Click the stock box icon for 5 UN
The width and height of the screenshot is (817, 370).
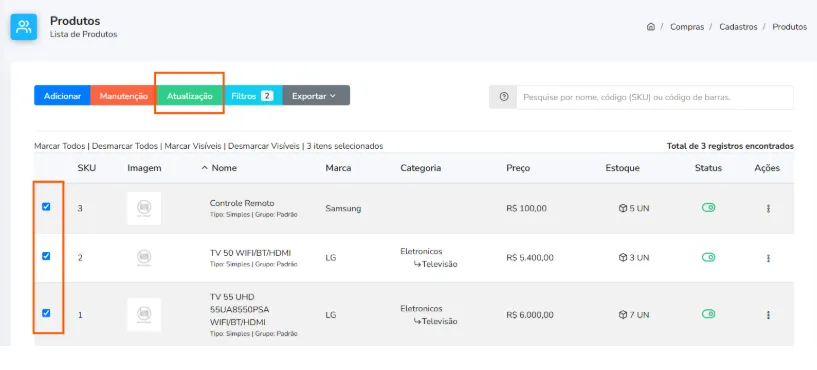click(x=622, y=208)
